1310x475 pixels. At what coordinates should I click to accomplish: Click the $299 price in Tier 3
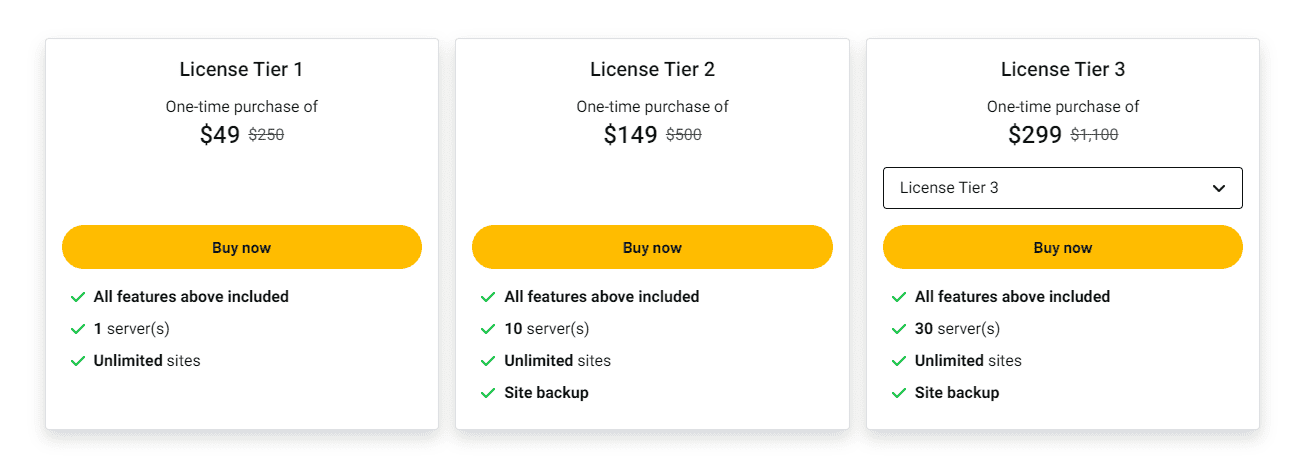[1034, 135]
